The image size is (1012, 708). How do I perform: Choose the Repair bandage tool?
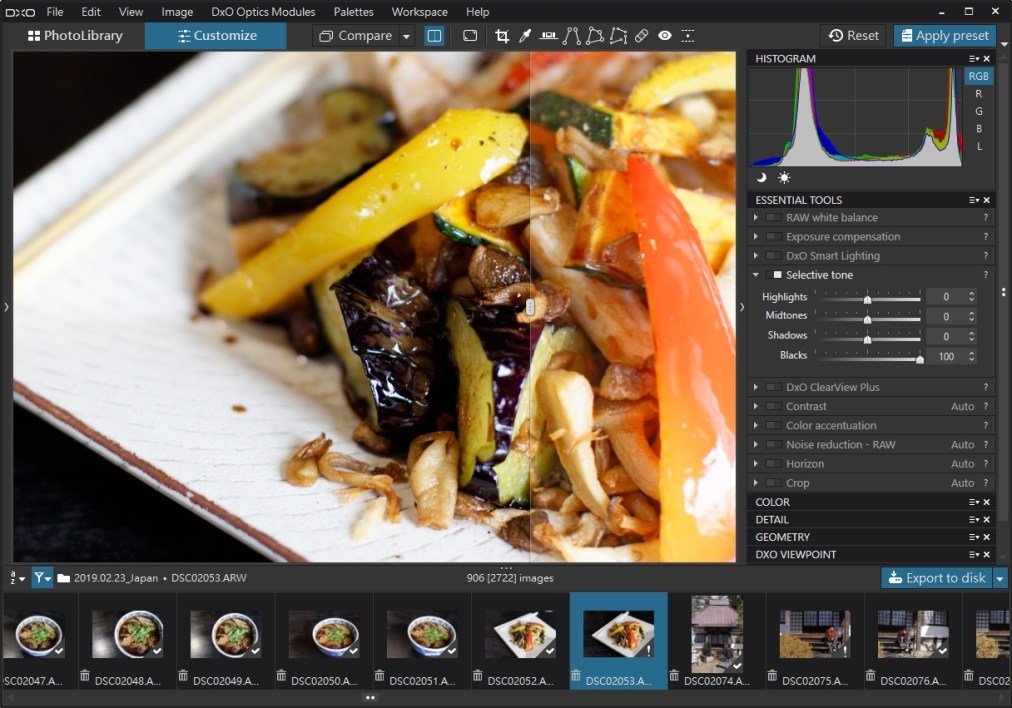641,36
